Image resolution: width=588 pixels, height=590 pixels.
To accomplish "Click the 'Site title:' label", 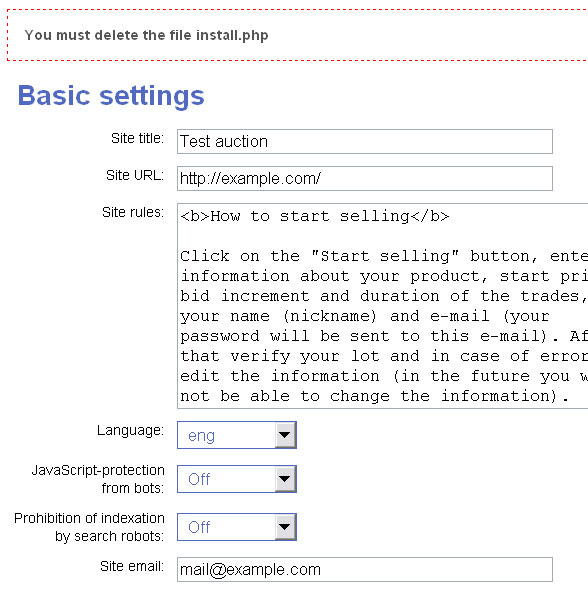I will 137,138.
